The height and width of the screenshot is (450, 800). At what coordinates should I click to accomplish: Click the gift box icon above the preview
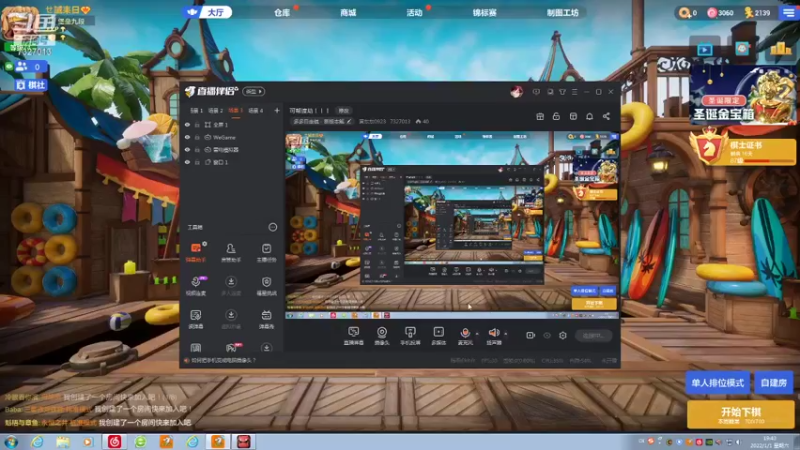(540, 116)
